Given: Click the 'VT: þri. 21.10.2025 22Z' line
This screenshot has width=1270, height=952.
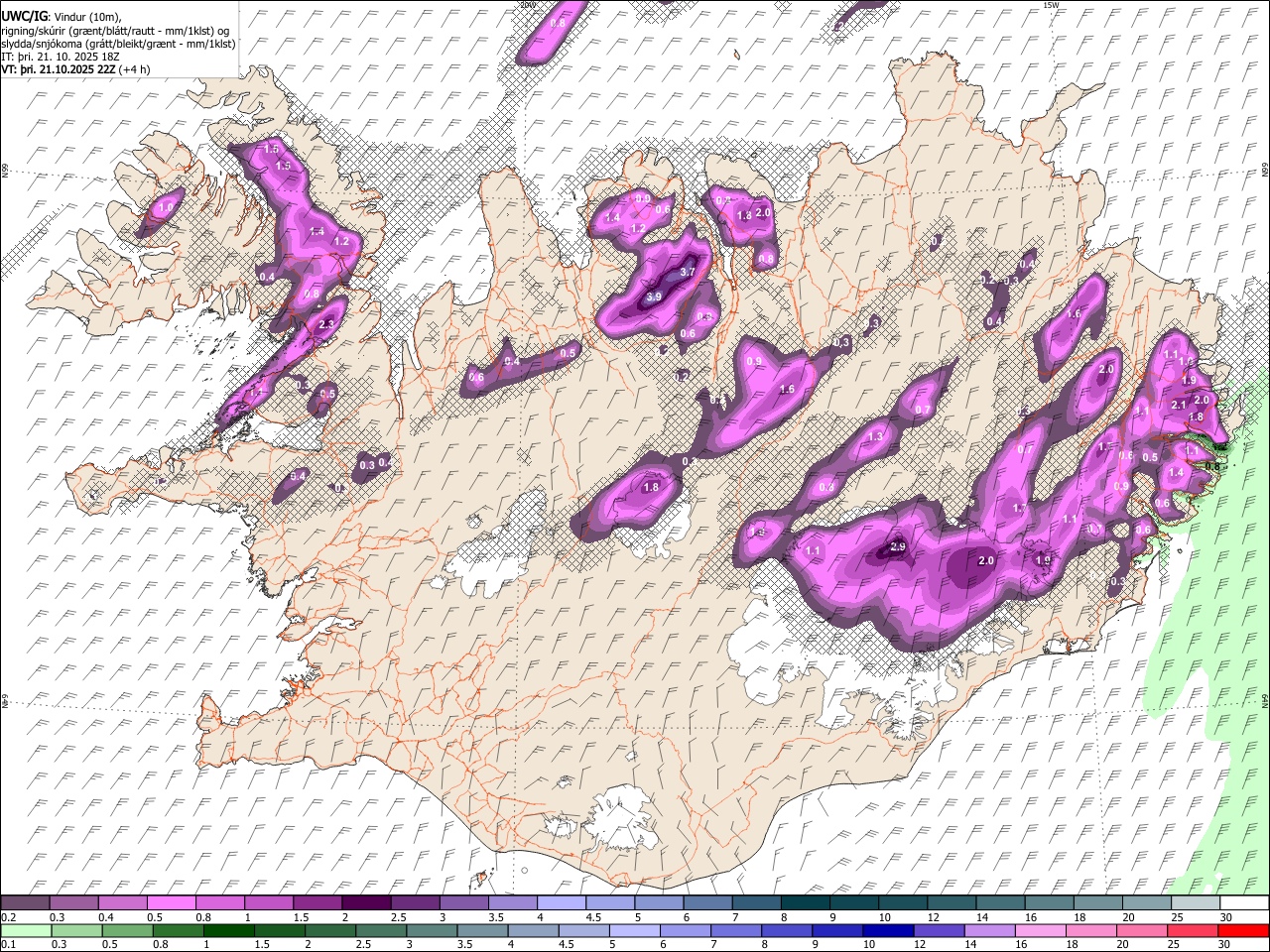Looking at the screenshot, I should [75, 69].
